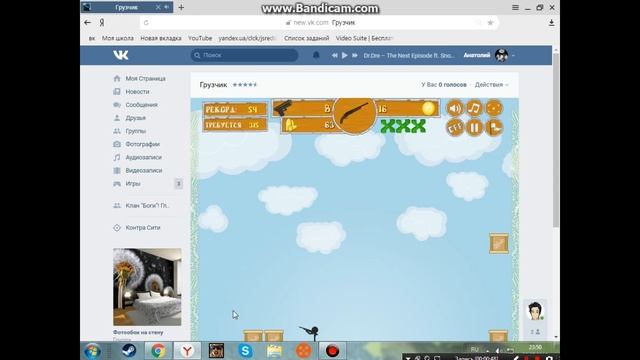Image resolution: width=640 pixels, height=360 pixels.
Task: Click the bullets ammo counter icon
Action: coord(290,125)
